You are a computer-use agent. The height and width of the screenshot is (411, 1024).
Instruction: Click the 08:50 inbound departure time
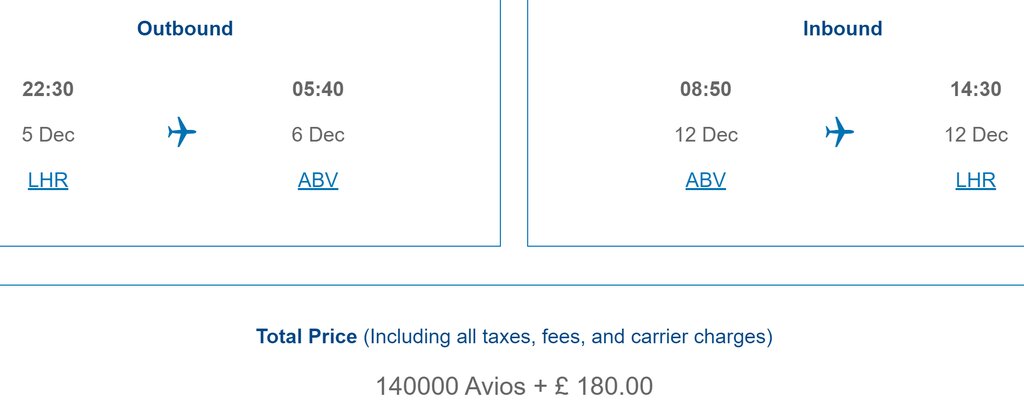(705, 89)
